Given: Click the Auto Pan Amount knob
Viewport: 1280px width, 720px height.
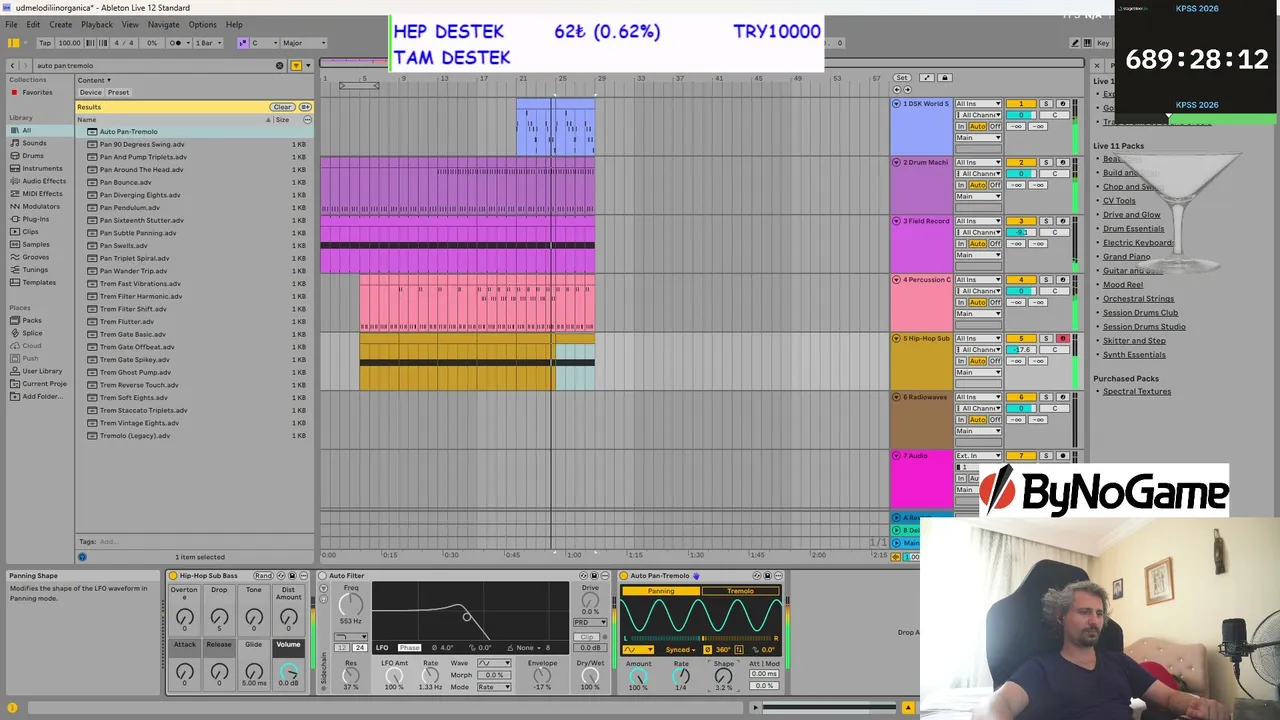Looking at the screenshot, I should pos(638,677).
